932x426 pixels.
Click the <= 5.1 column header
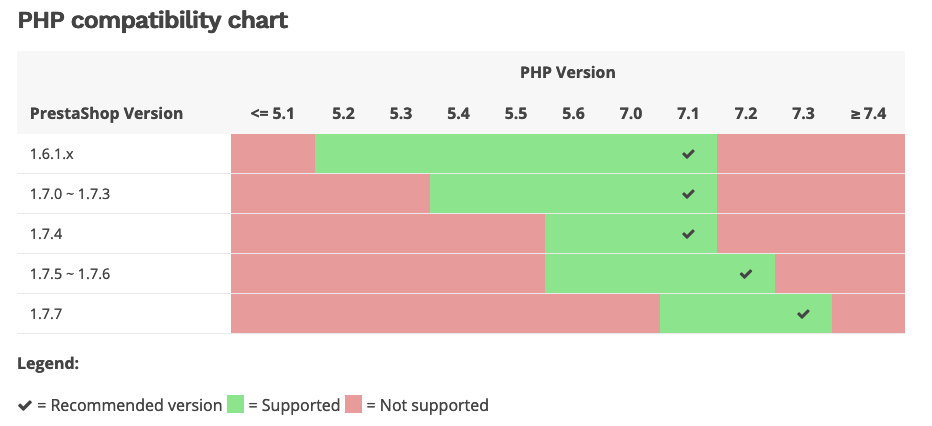pos(272,114)
